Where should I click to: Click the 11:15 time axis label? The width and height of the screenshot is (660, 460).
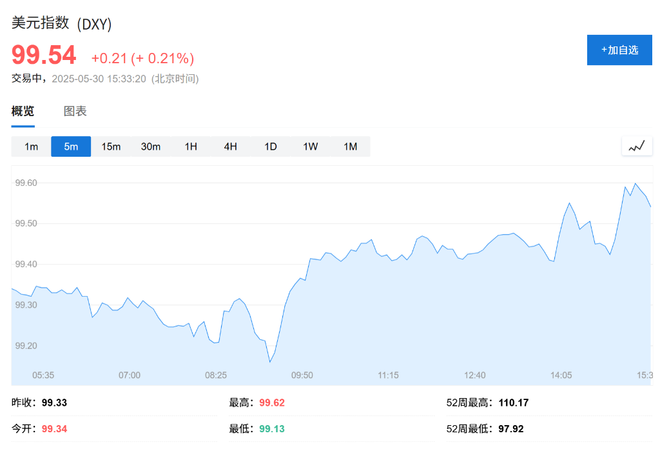pyautogui.click(x=388, y=375)
